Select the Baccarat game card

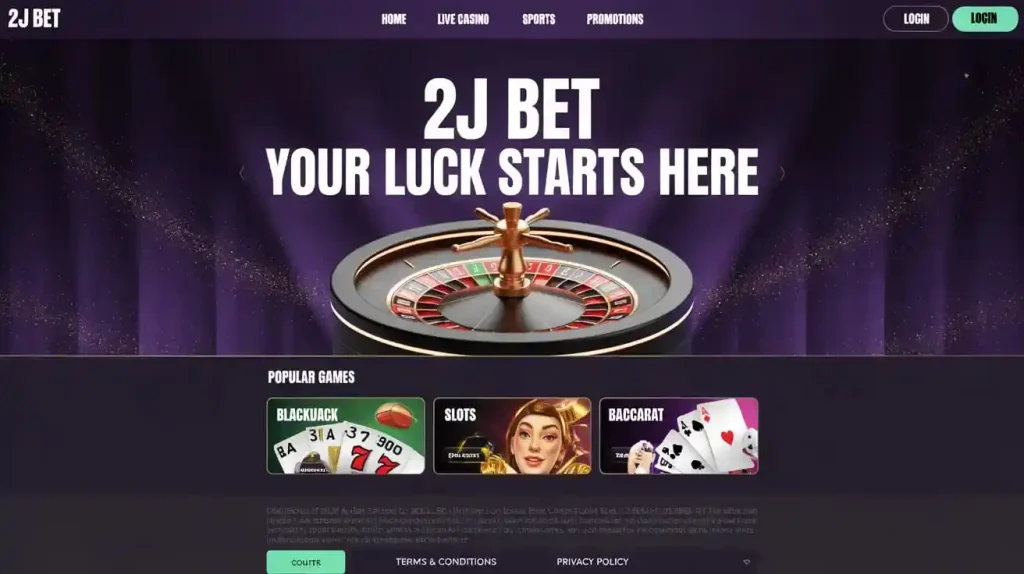coord(679,436)
